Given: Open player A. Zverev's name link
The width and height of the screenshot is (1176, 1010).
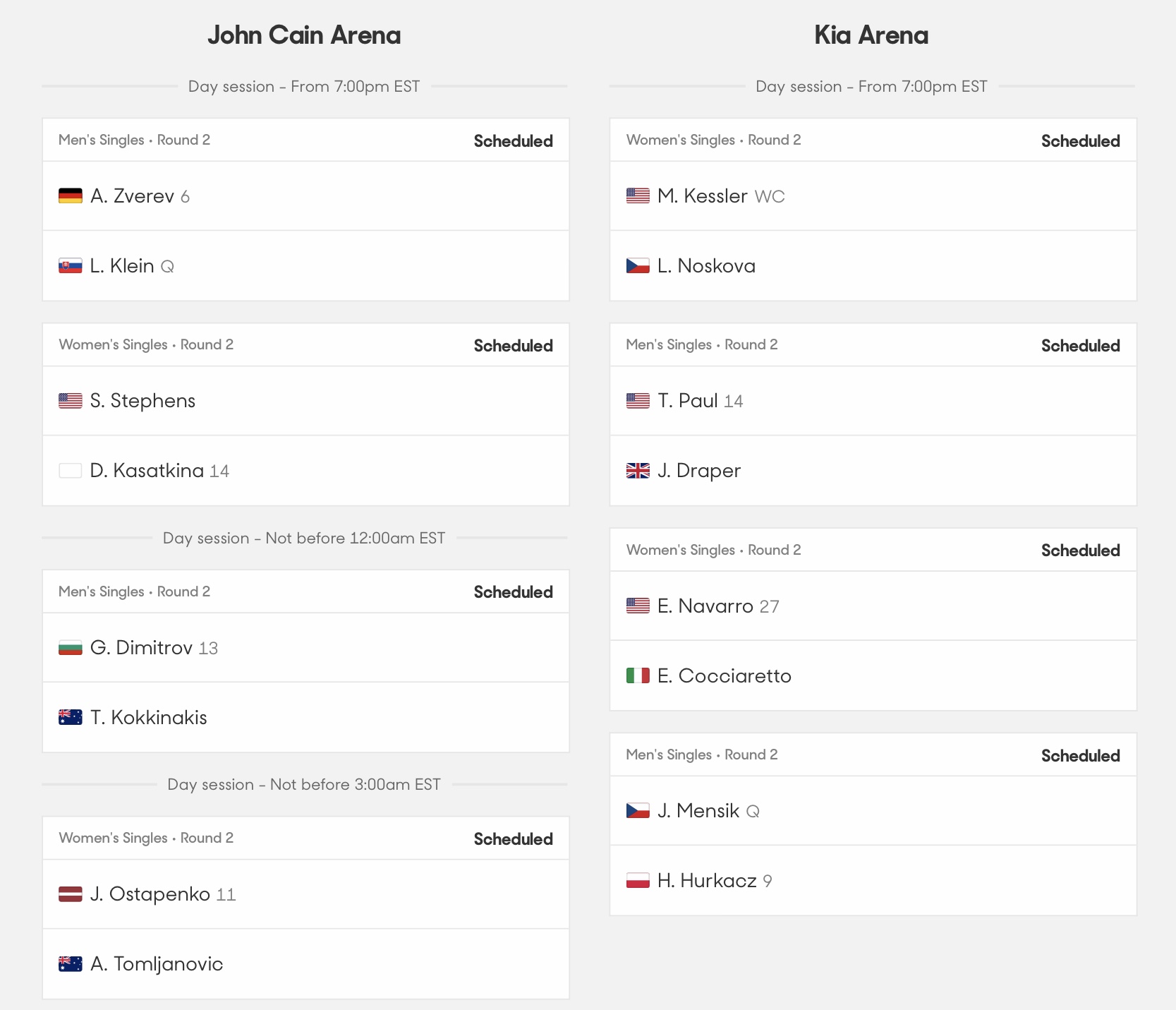Looking at the screenshot, I should (132, 196).
